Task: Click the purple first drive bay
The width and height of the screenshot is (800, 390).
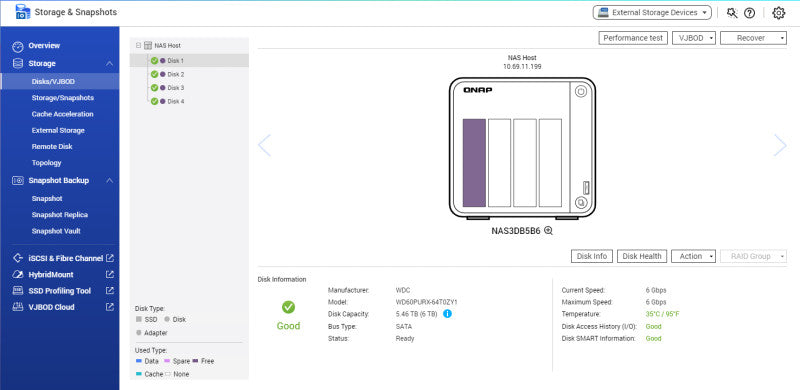Action: point(474,163)
